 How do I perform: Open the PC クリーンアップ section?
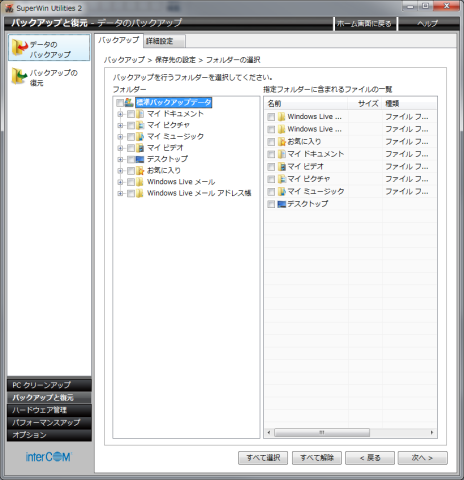[49, 385]
